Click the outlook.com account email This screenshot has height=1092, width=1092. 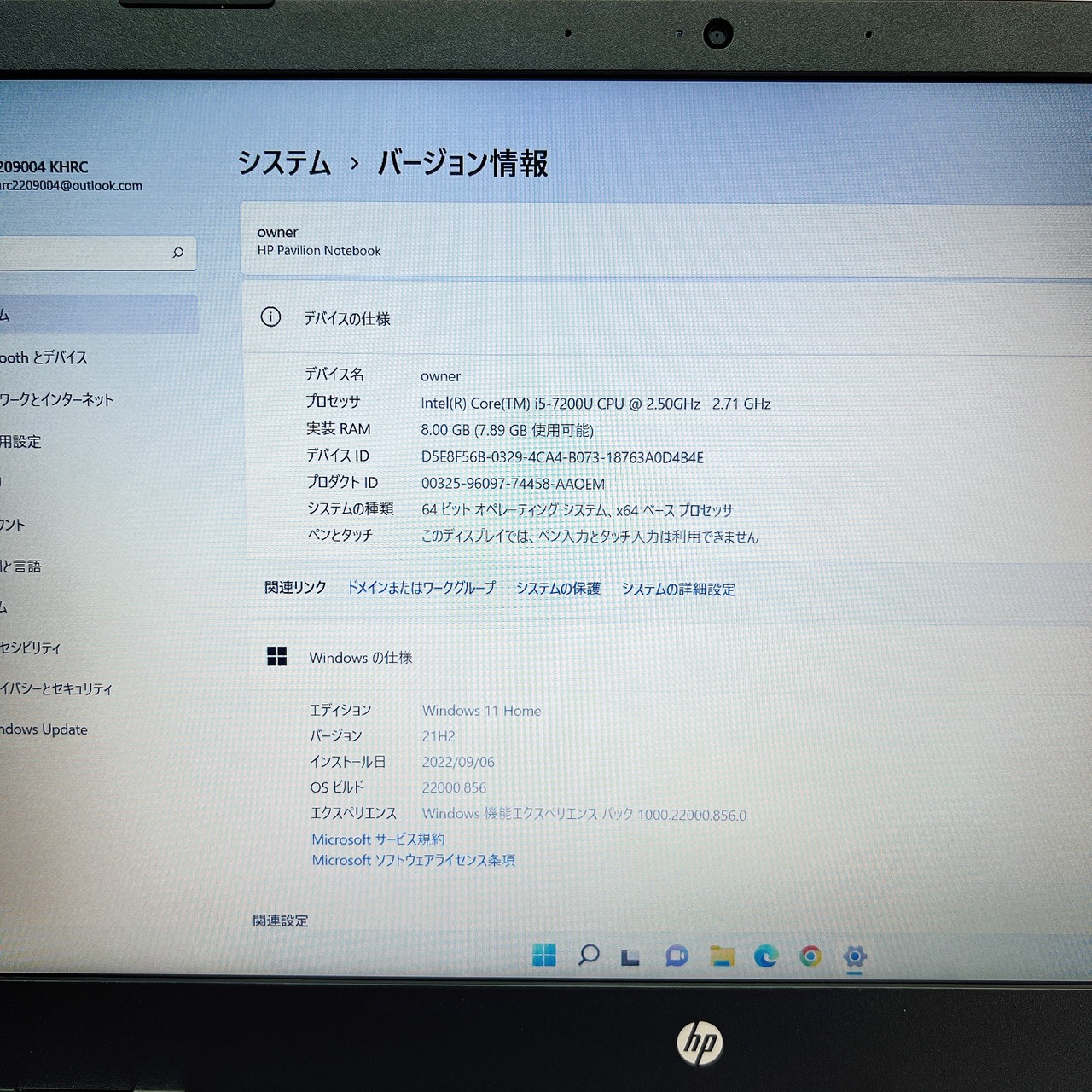(x=71, y=186)
